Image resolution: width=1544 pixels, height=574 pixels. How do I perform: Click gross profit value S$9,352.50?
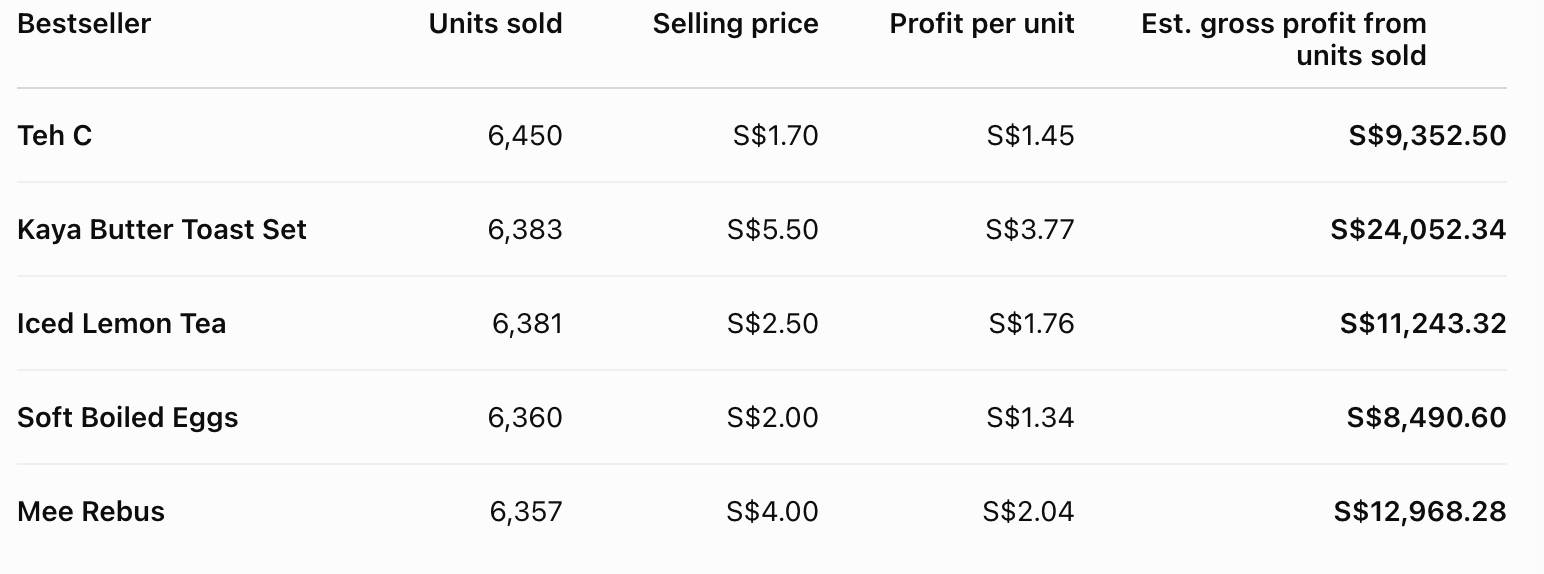click(1427, 136)
